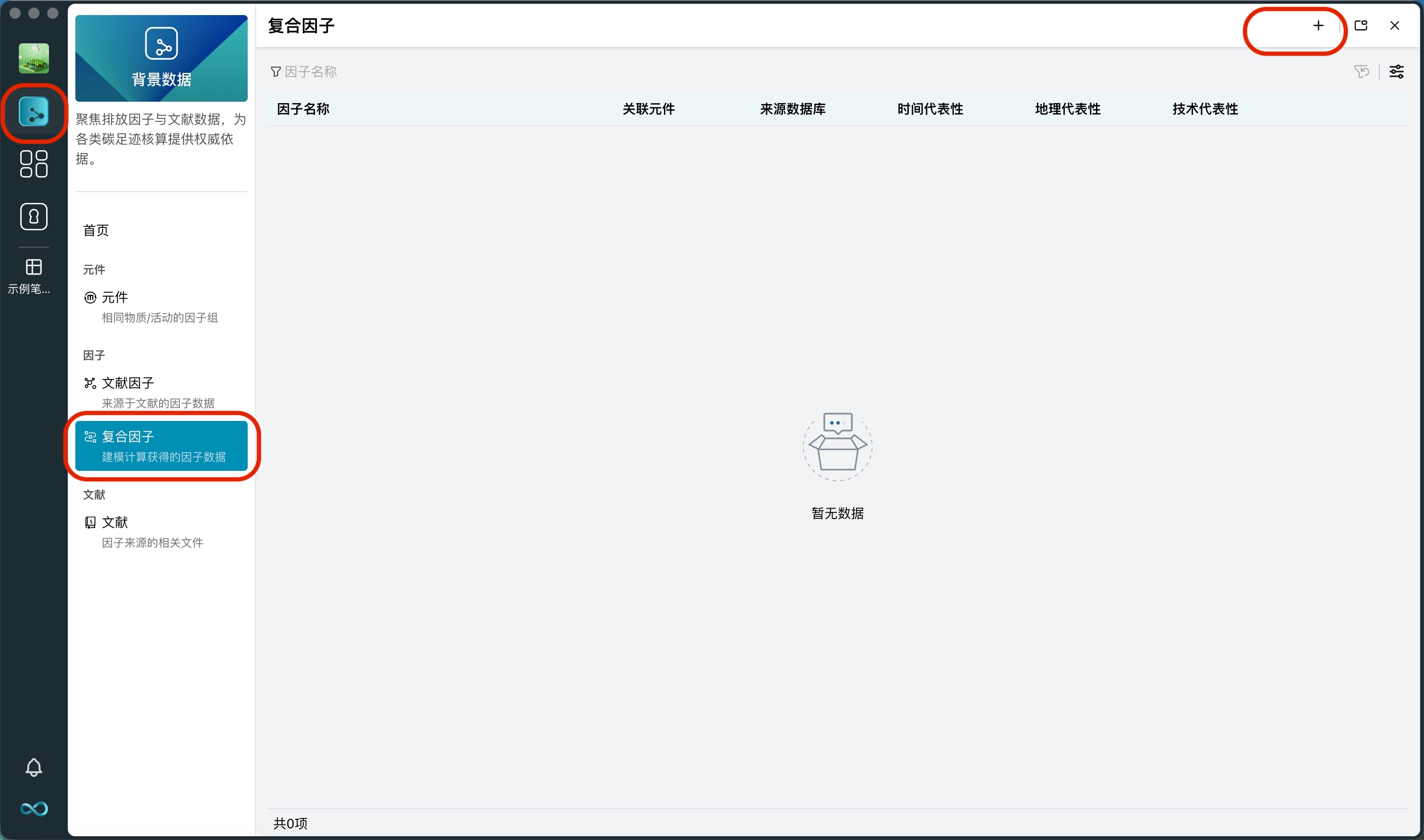The image size is (1424, 840).
Task: Open the notification bell icon
Action: 34,767
